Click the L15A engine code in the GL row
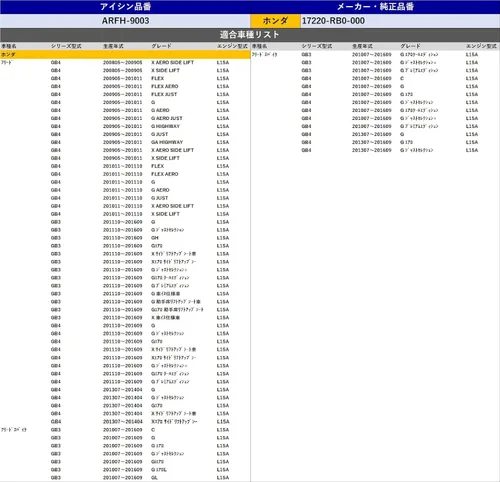This screenshot has height=482, width=500. [223, 478]
